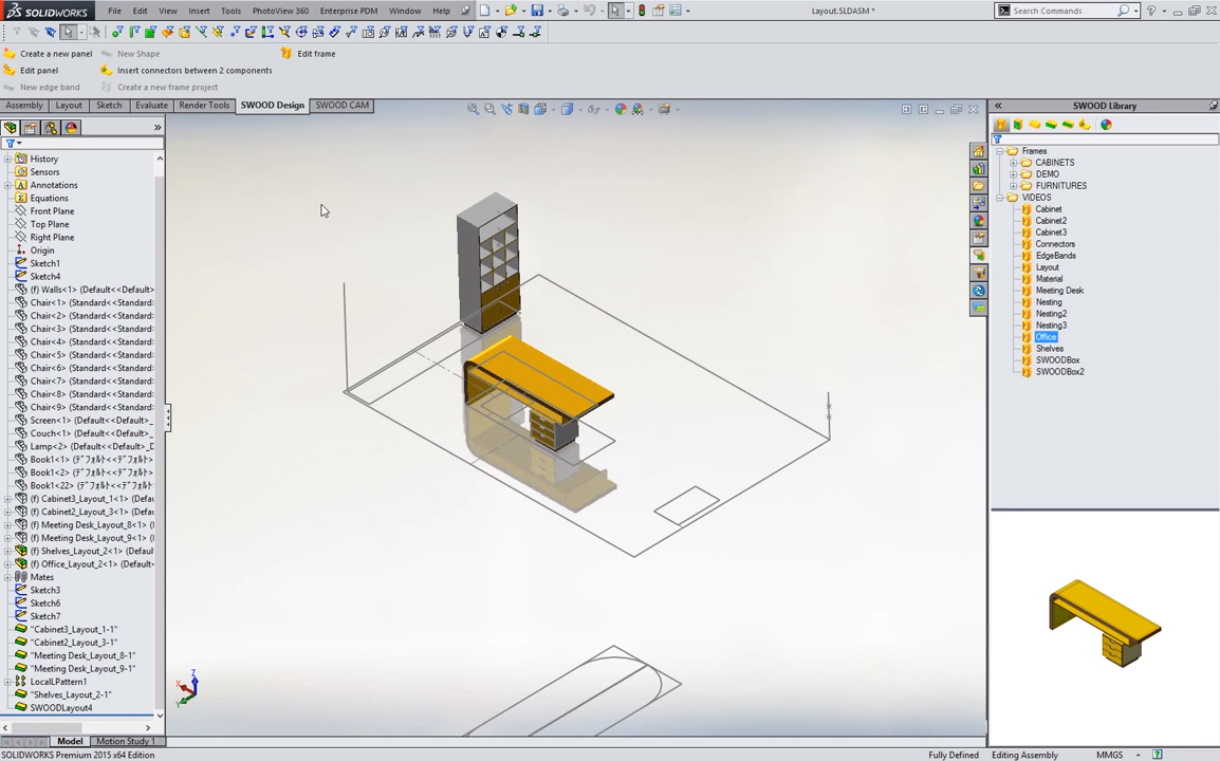Click the Search Commands input field
1220x761 pixels.
point(1063,11)
